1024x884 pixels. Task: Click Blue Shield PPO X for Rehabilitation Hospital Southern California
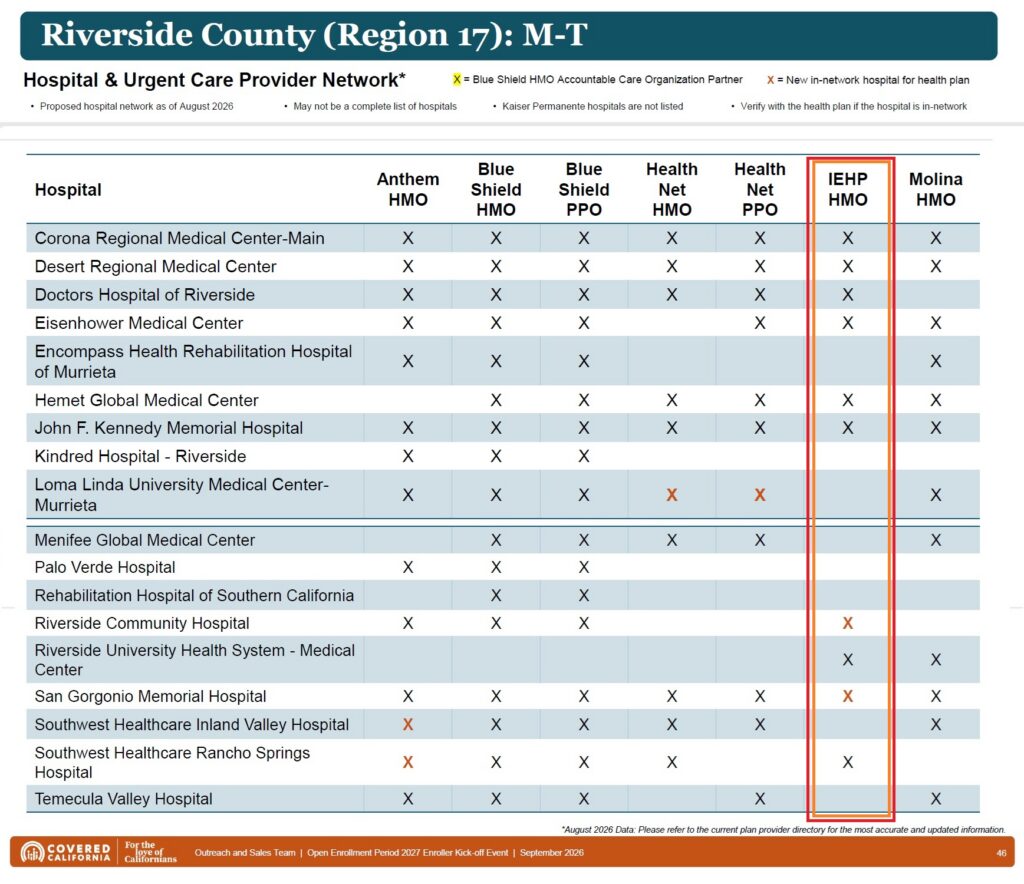point(584,595)
